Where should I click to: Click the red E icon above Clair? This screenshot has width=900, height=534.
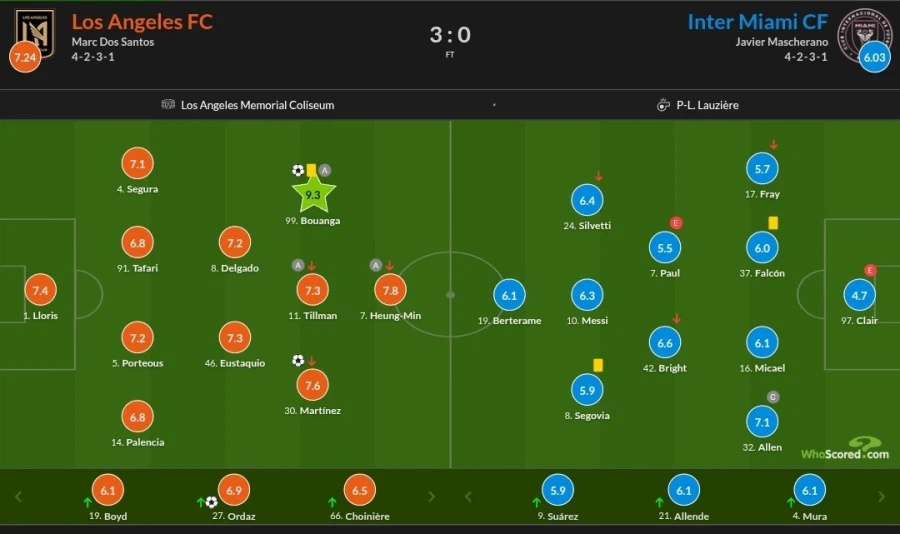tap(870, 270)
